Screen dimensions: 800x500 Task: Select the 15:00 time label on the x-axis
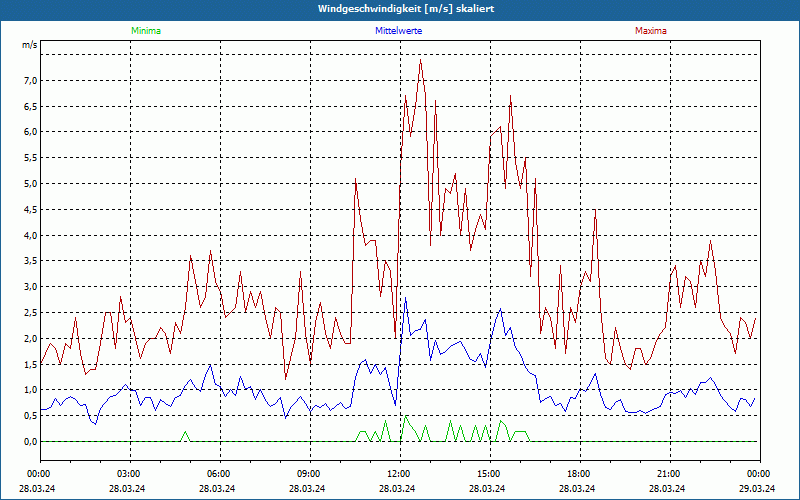click(x=489, y=474)
